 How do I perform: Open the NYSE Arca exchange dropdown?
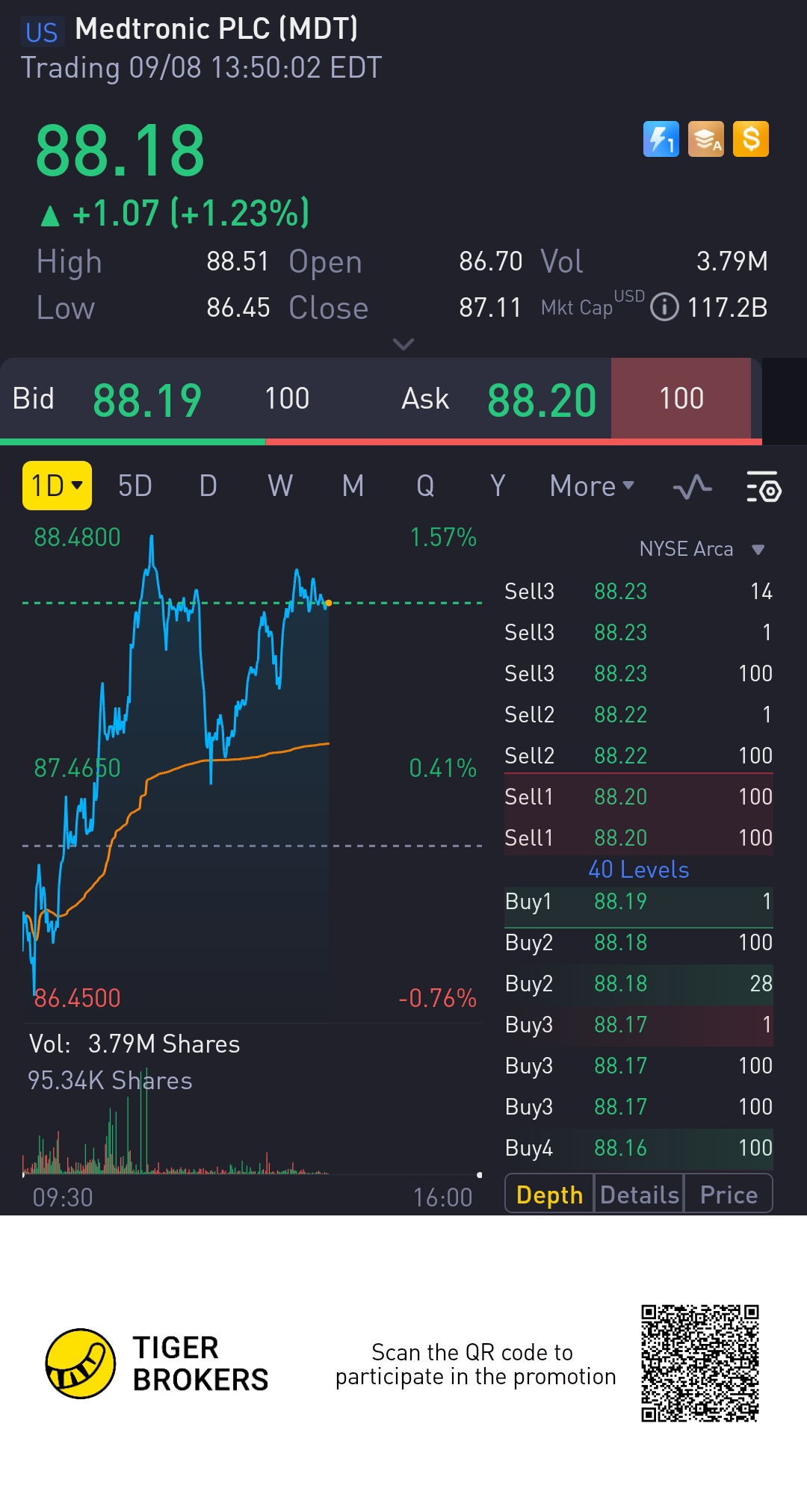pos(702,549)
